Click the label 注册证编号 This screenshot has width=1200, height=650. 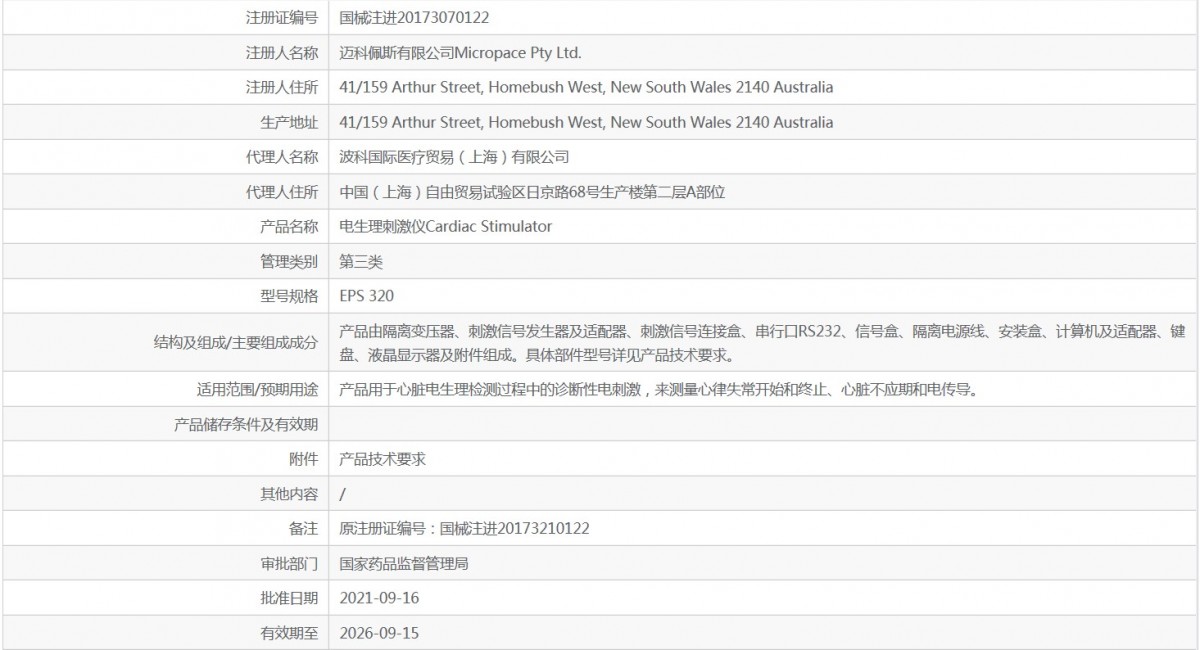[282, 17]
